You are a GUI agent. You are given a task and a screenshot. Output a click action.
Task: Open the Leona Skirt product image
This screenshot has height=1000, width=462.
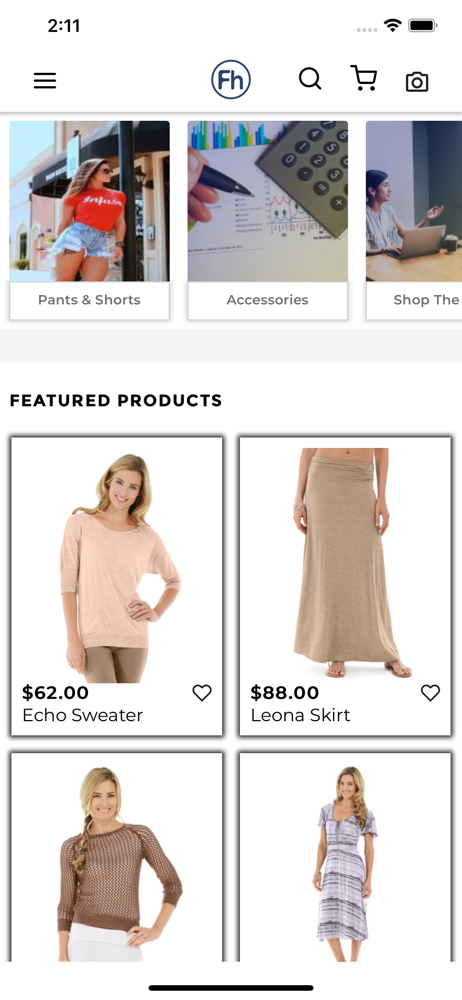click(x=345, y=562)
